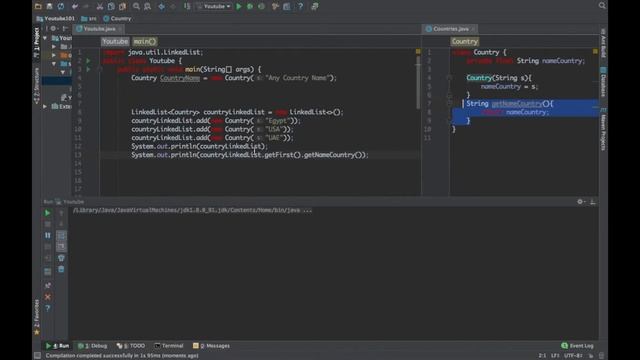This screenshot has width=640, height=360.
Task: Click Clear All trash icon in Run panel
Action: tap(61, 269)
